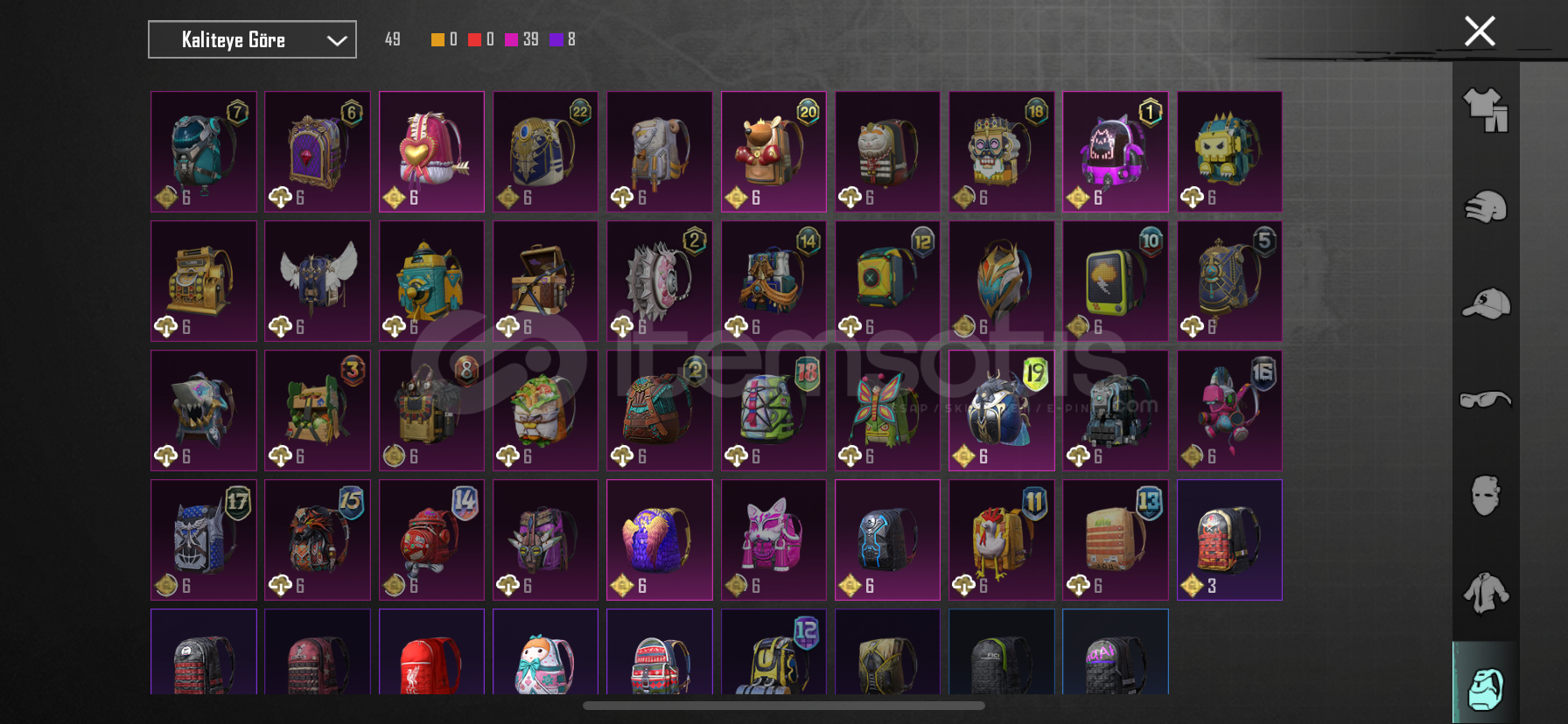Filter by the purple quality swatch

556,39
